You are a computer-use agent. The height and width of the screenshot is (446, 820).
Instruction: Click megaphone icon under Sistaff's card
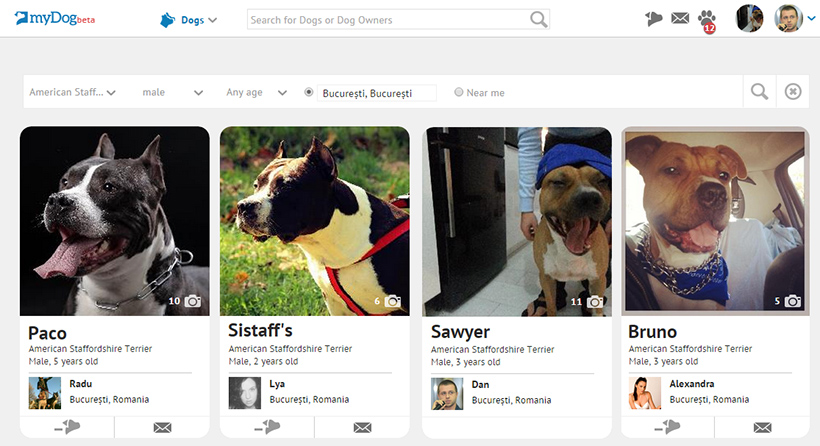(x=267, y=428)
